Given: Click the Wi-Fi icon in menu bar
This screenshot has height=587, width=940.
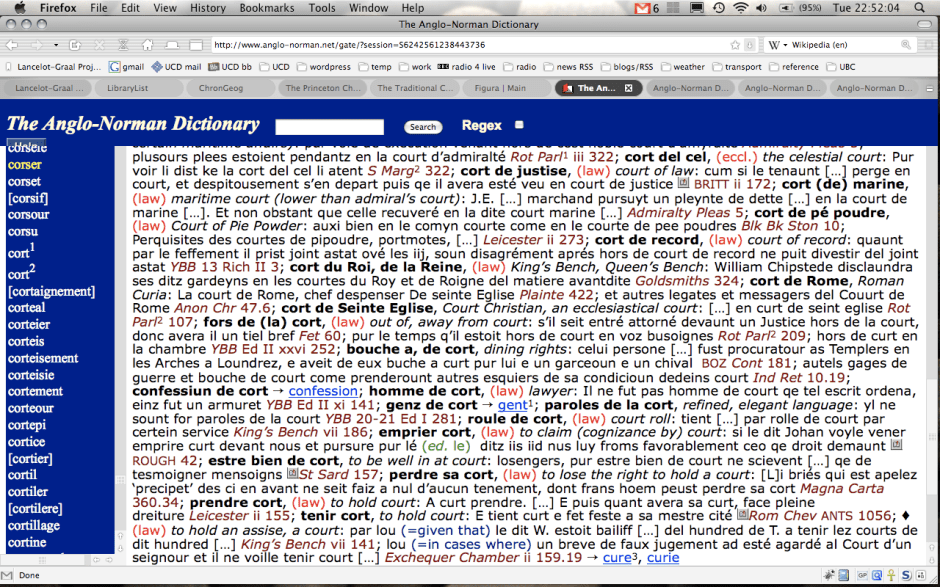Looking at the screenshot, I should click(x=740, y=8).
